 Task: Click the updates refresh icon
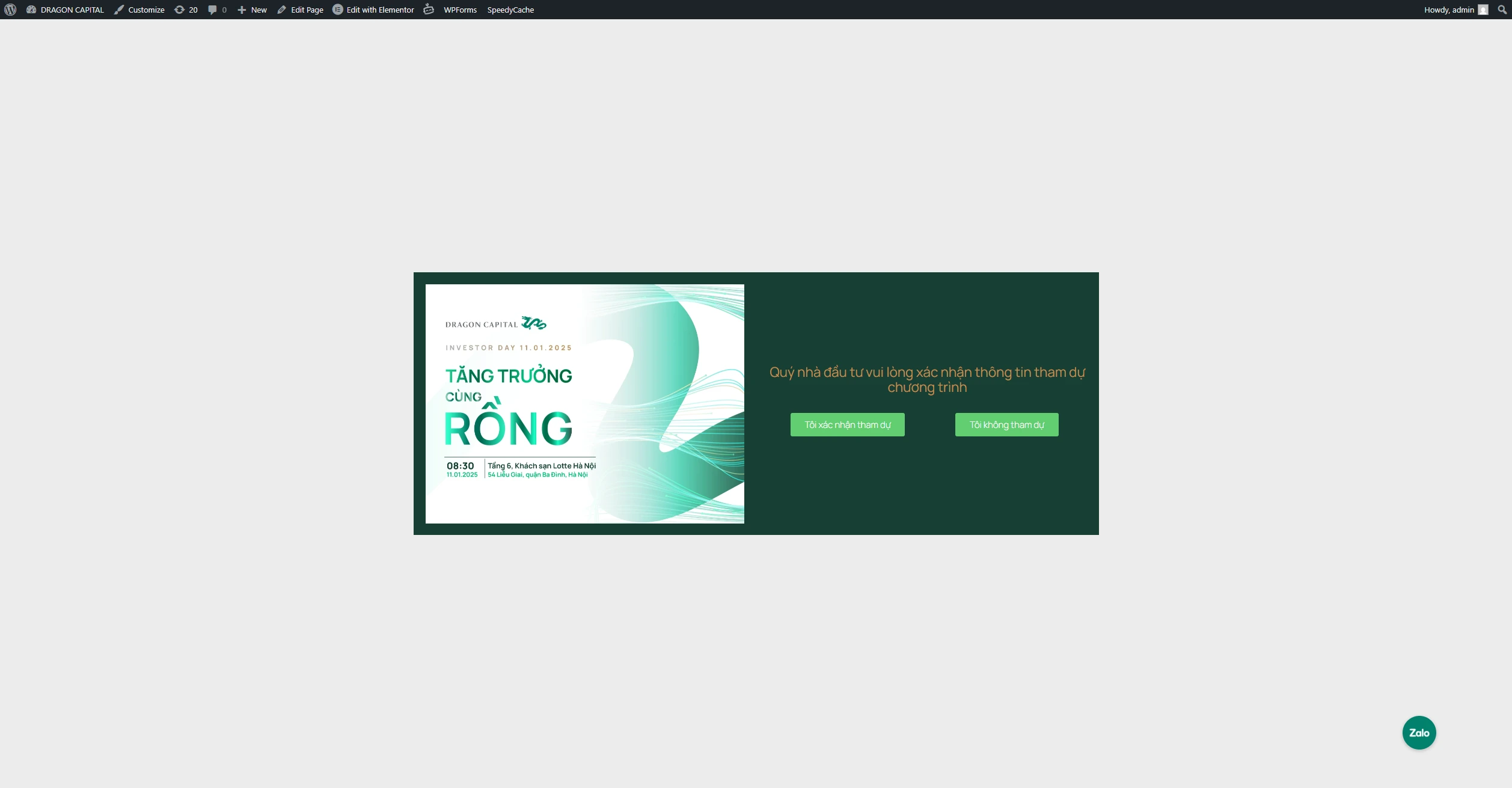[179, 10]
